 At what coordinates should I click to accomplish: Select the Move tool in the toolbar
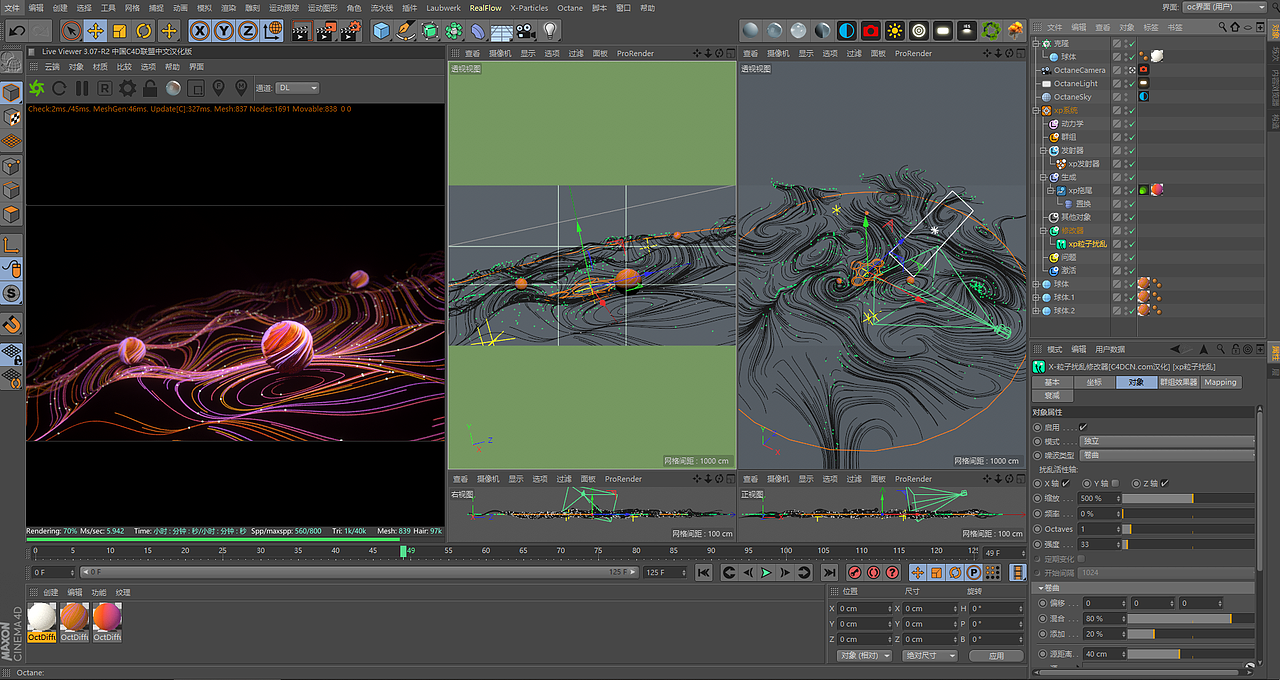point(97,32)
